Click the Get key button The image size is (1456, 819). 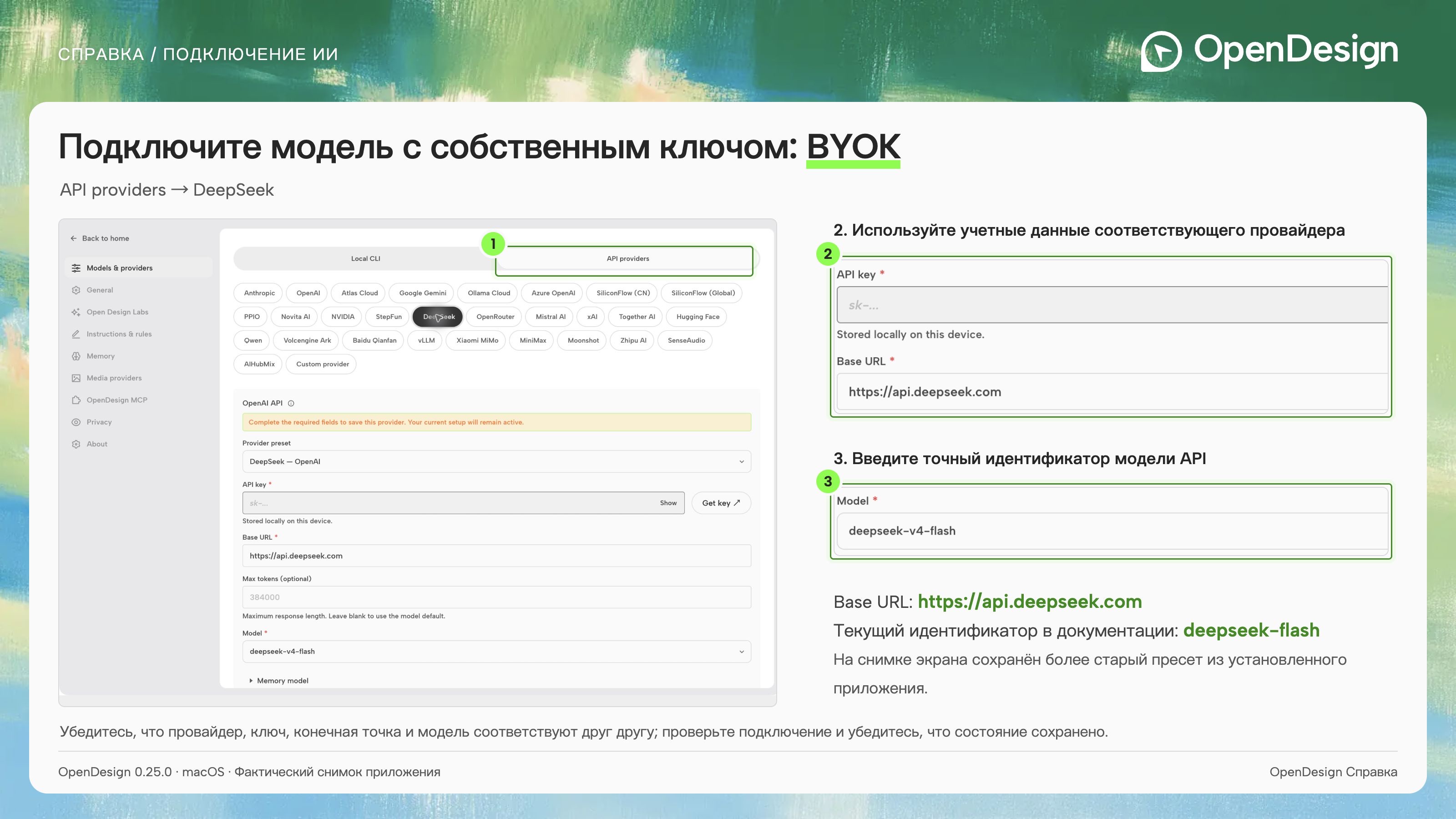coord(721,503)
